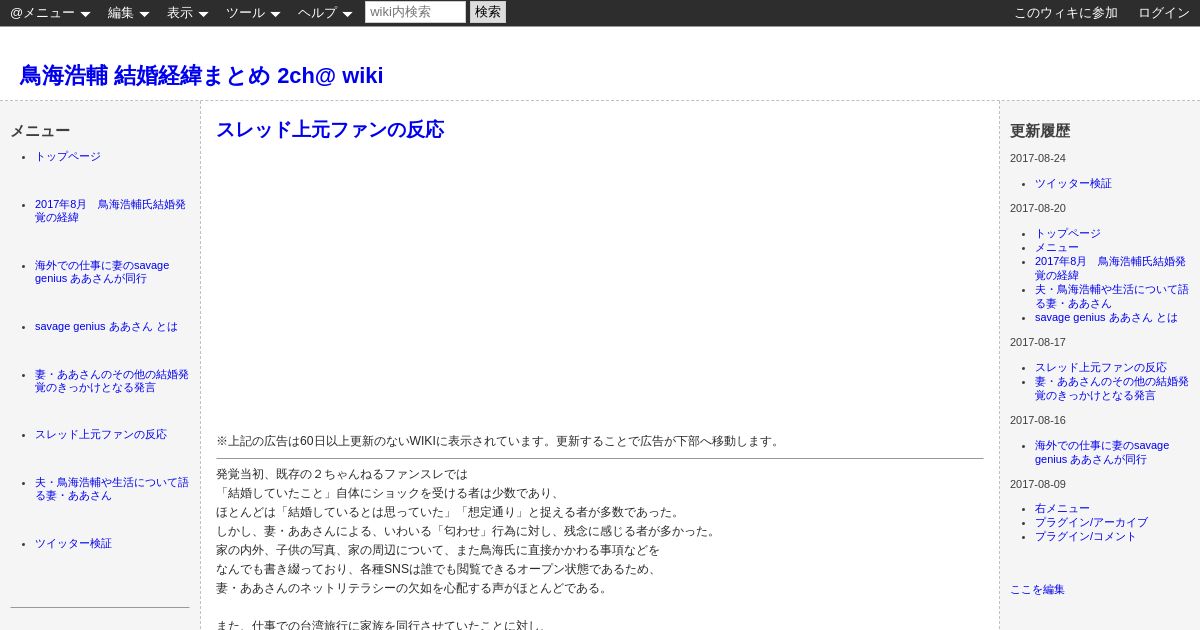
Task: Open プラグイン/コメント link
Action: tap(1086, 537)
